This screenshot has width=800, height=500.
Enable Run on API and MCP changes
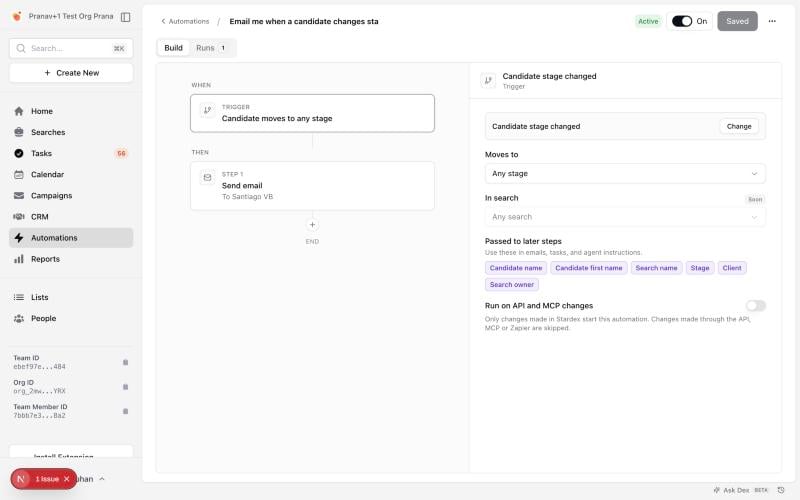[756, 306]
